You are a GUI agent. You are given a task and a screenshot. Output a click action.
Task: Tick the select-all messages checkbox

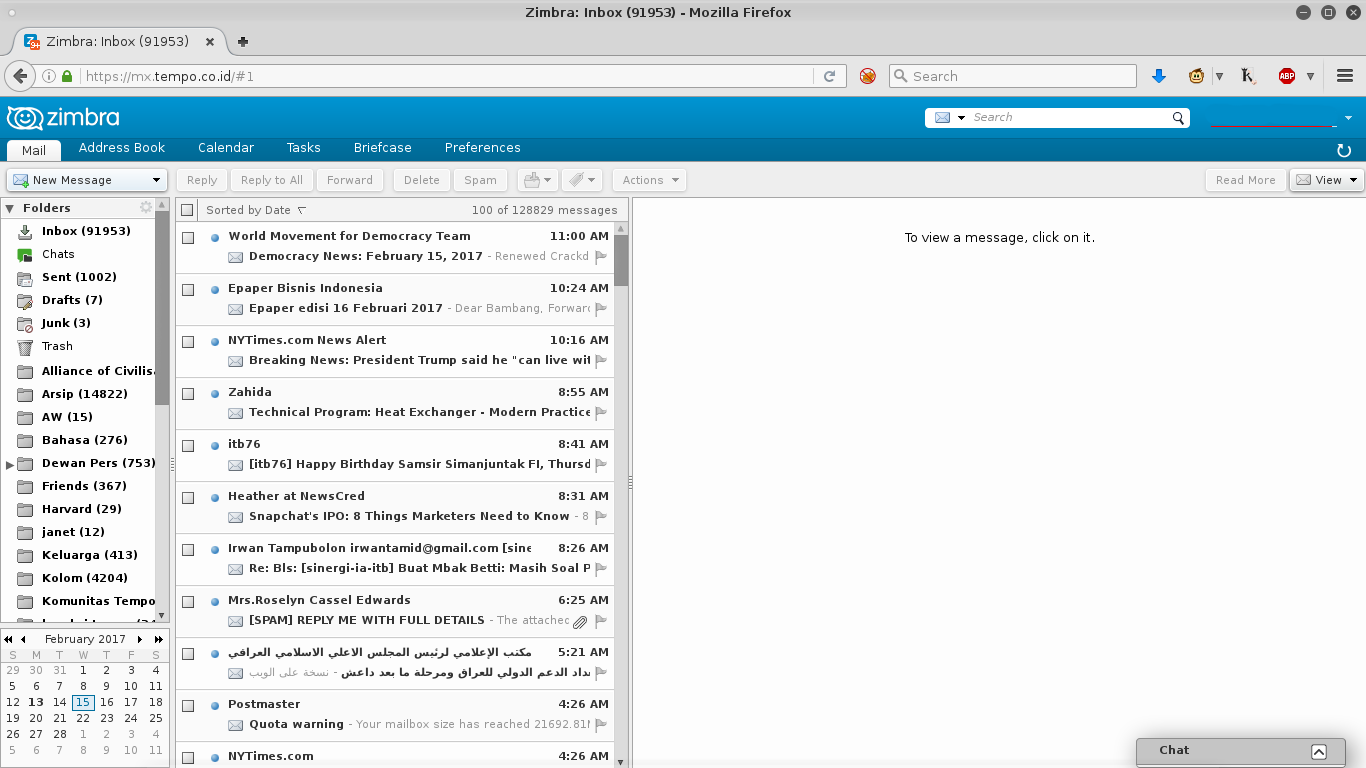tap(187, 210)
